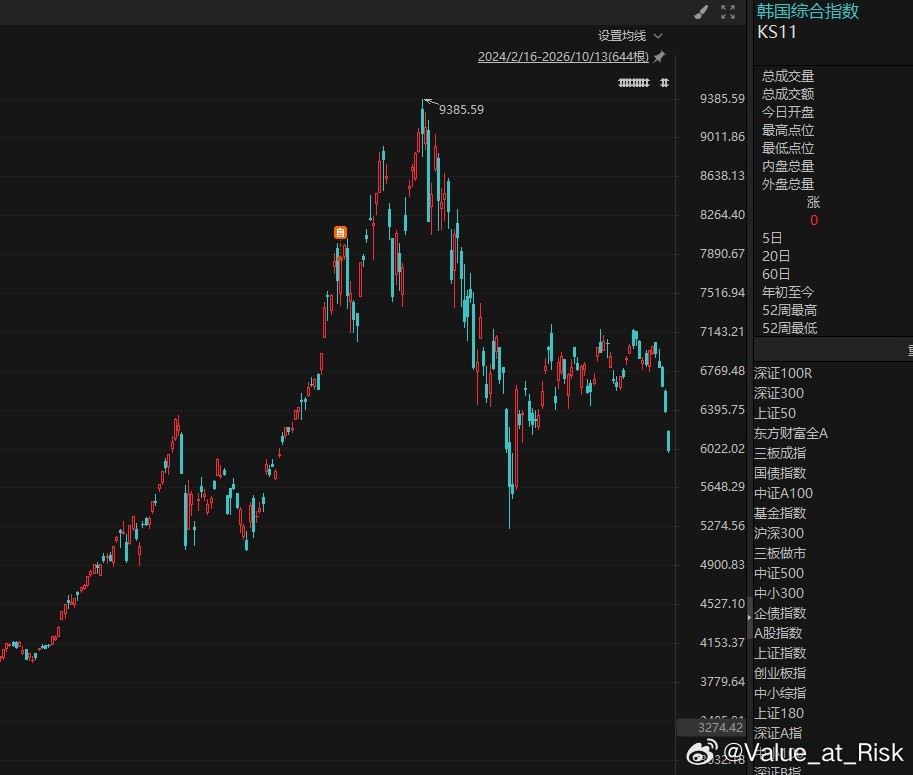Open the 设置均线 moving average dropdown
This screenshot has width=913, height=775.
(630, 36)
